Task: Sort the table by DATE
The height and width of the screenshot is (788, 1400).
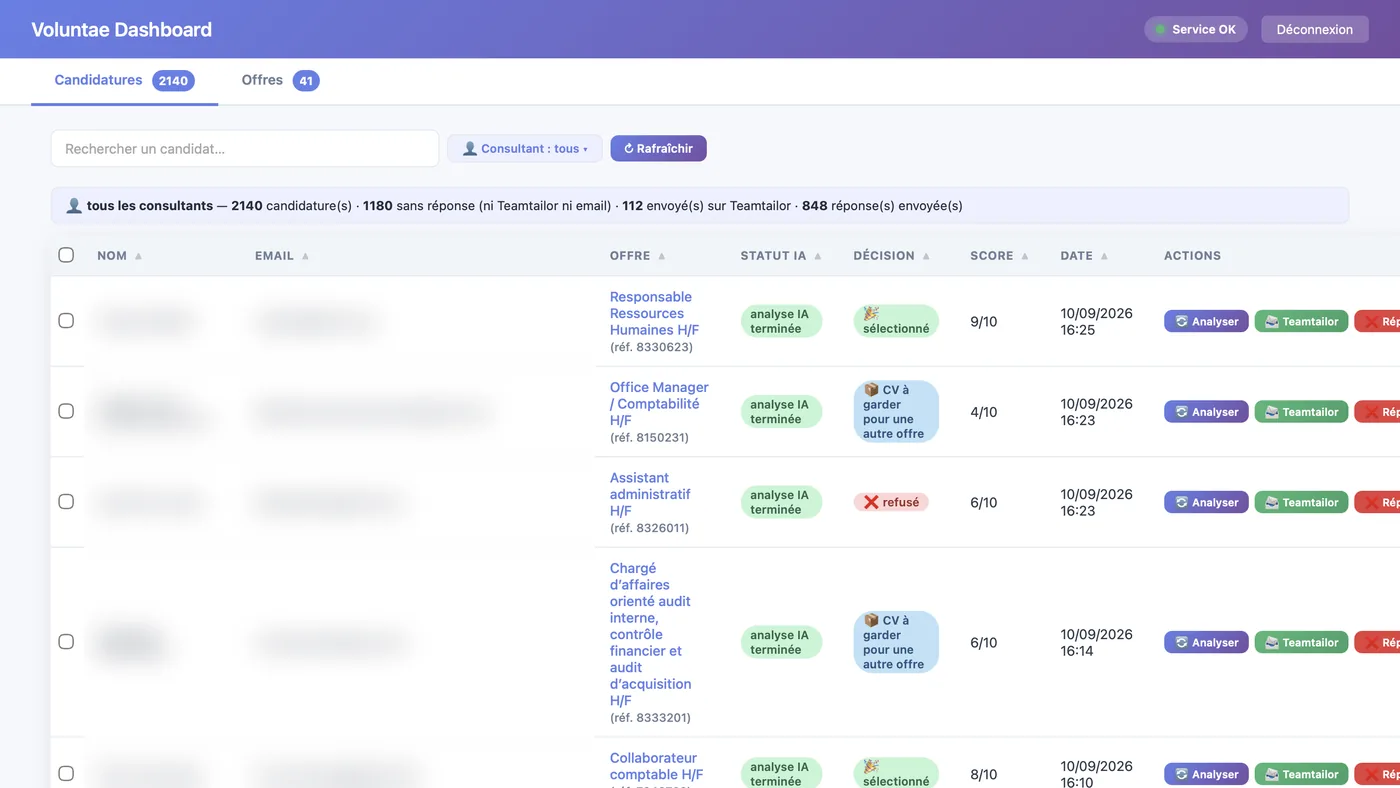Action: tap(1084, 256)
